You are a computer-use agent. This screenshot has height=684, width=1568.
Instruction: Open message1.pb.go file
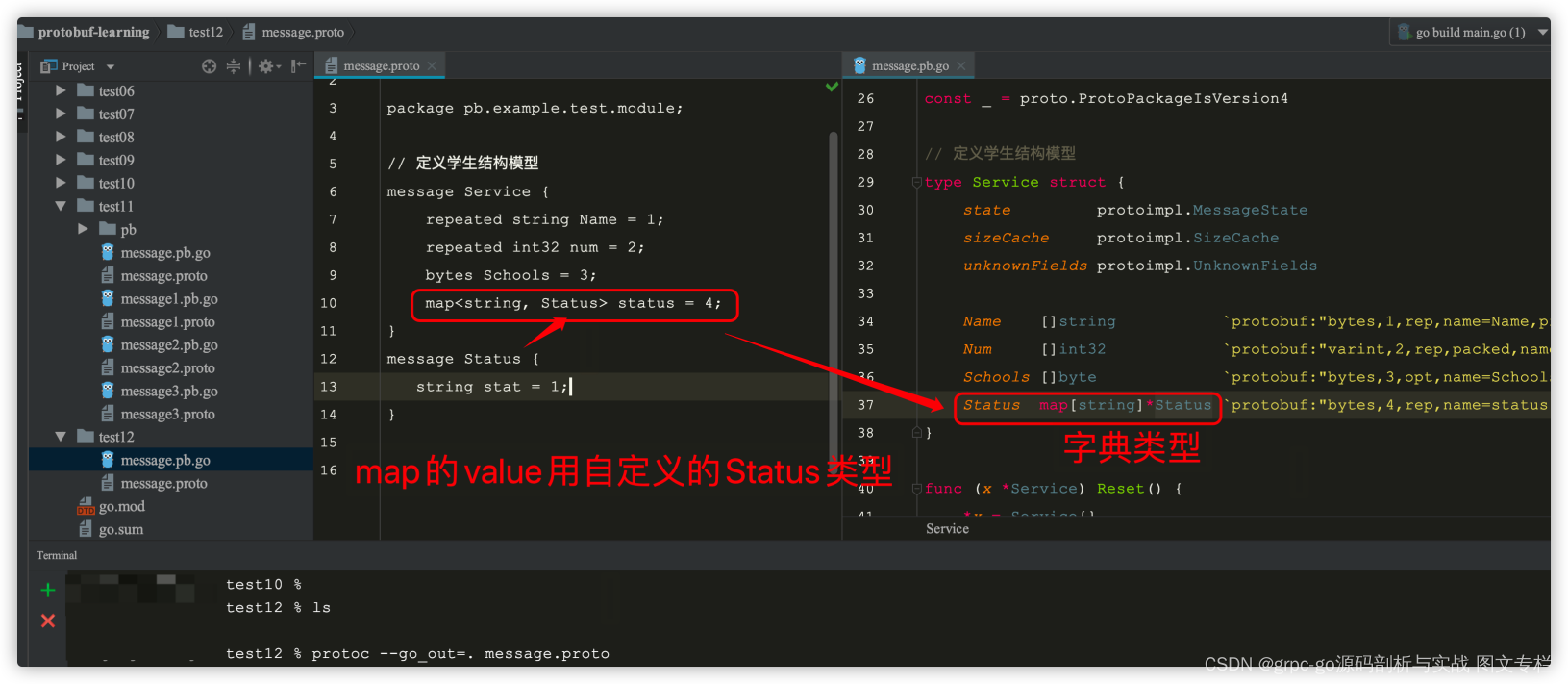tap(169, 299)
